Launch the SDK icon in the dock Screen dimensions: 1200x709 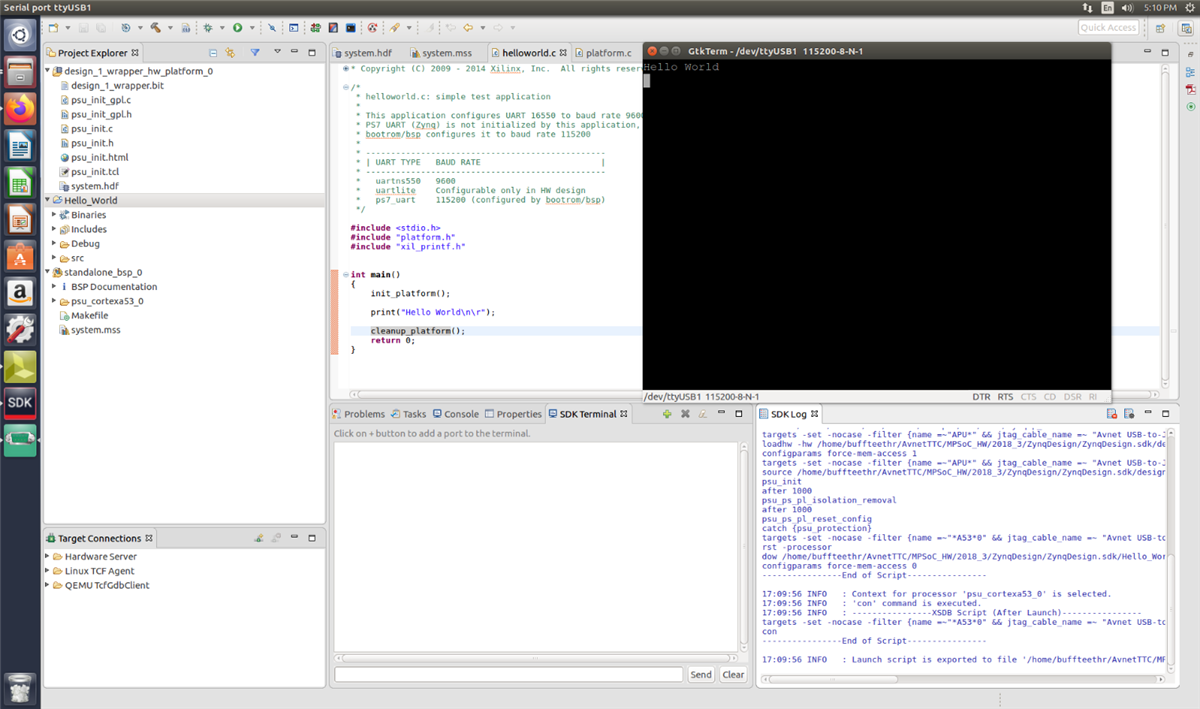(x=20, y=403)
